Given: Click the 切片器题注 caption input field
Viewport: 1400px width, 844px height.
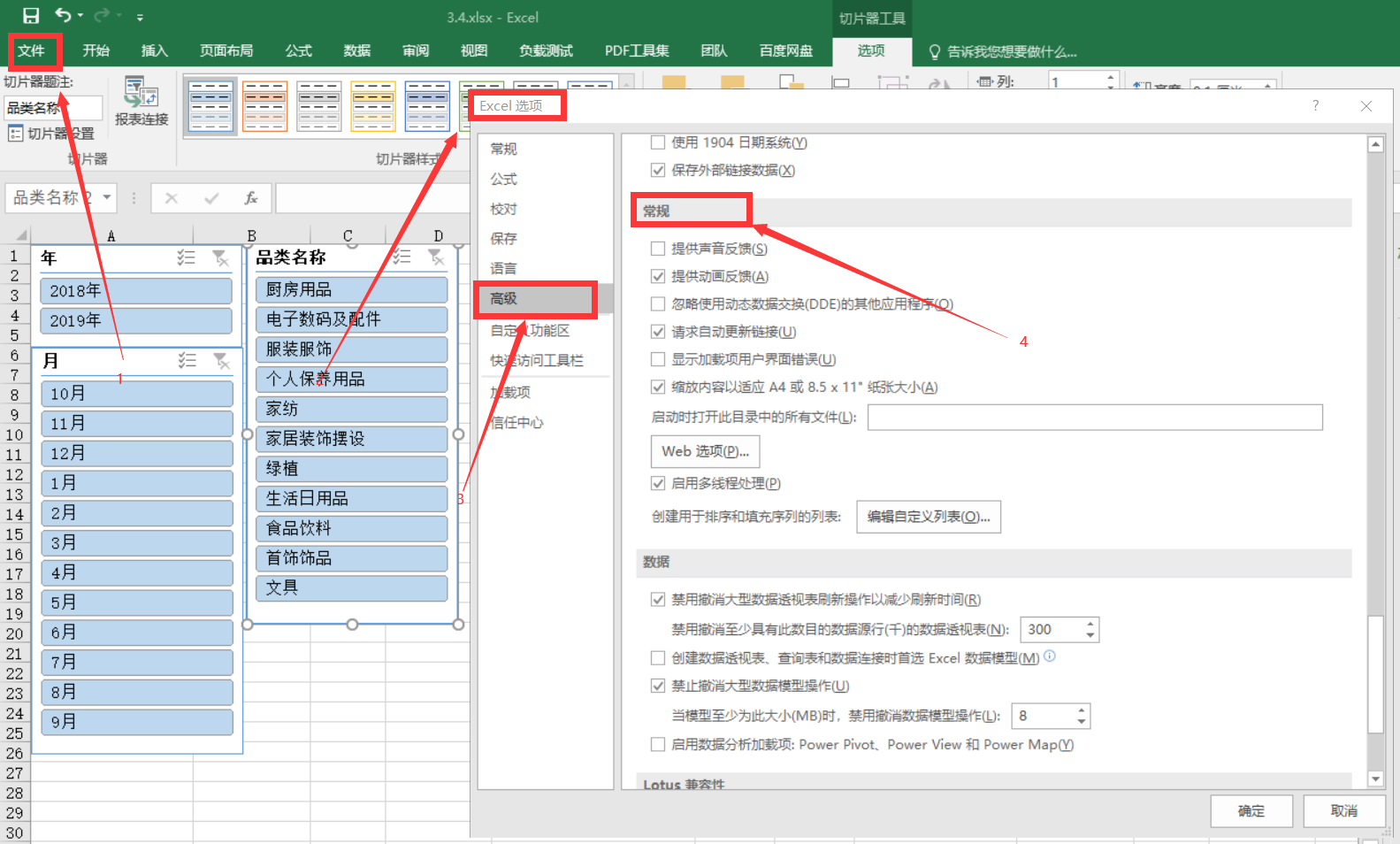Looking at the screenshot, I should coord(53,108).
